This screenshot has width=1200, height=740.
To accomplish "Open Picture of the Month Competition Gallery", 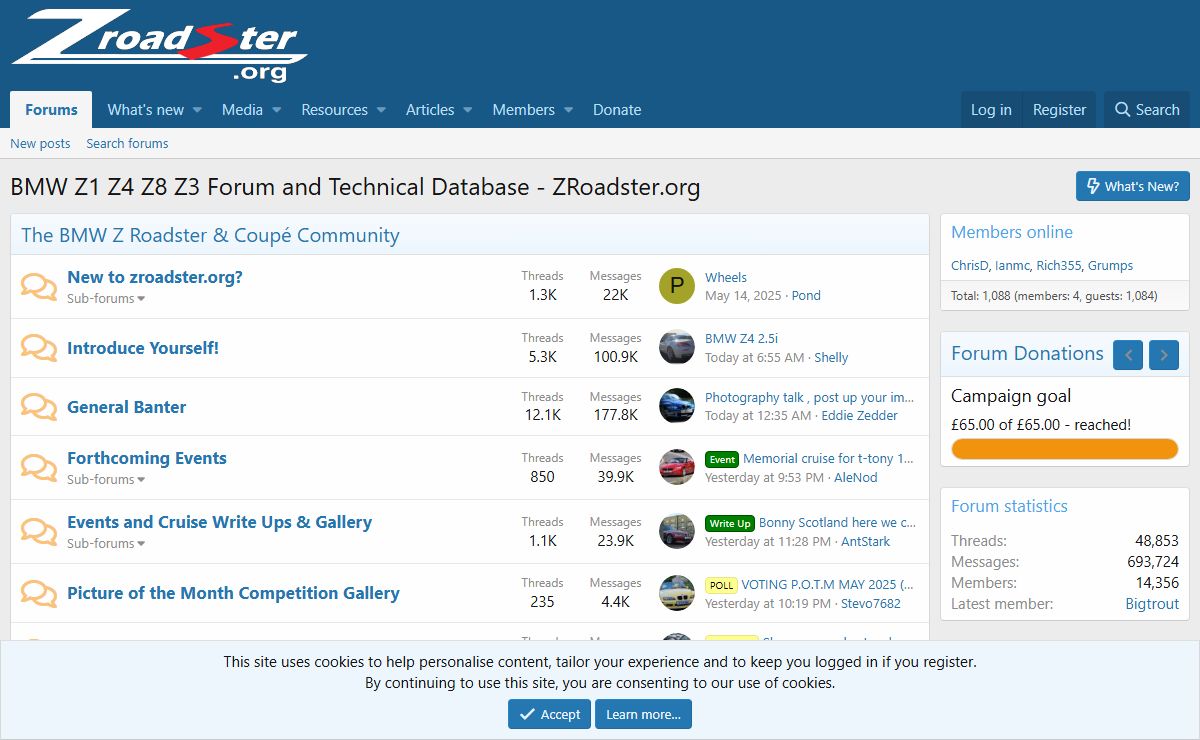I will click(233, 593).
